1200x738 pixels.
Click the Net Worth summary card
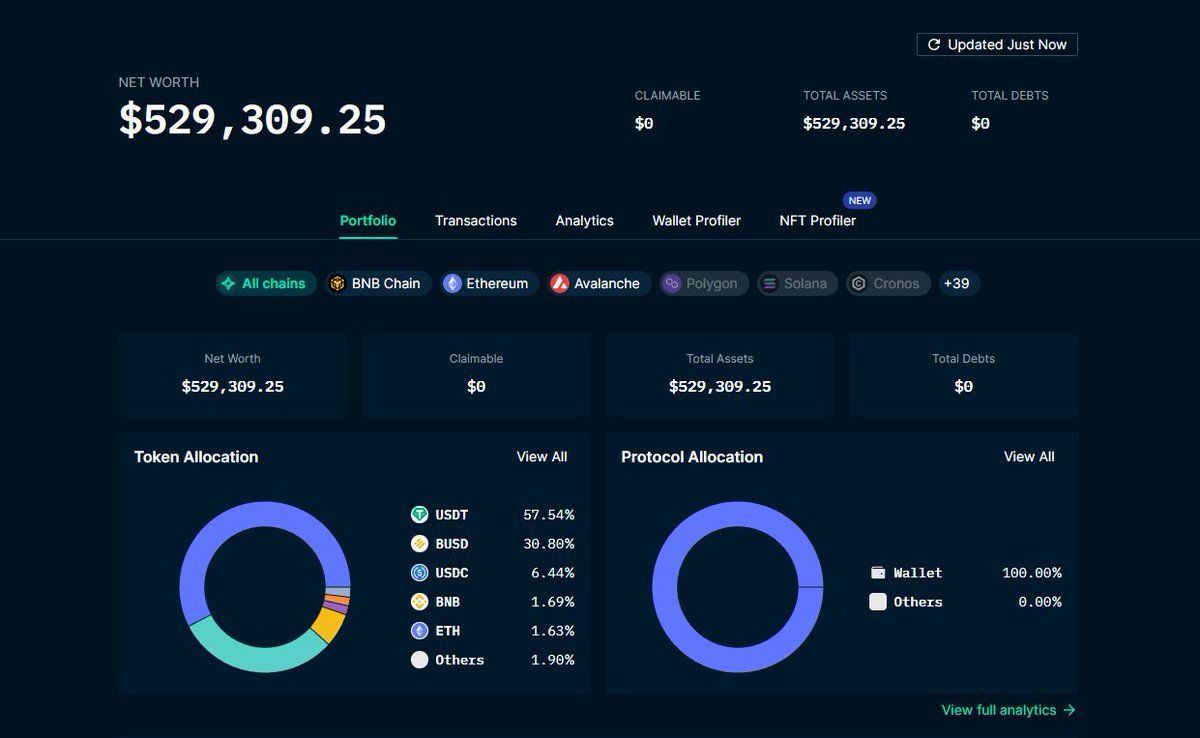[233, 376]
